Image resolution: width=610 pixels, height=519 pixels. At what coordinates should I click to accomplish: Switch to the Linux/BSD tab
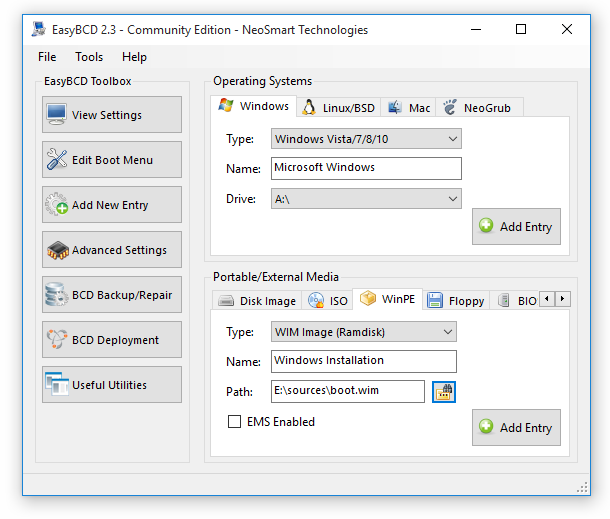[x=338, y=107]
